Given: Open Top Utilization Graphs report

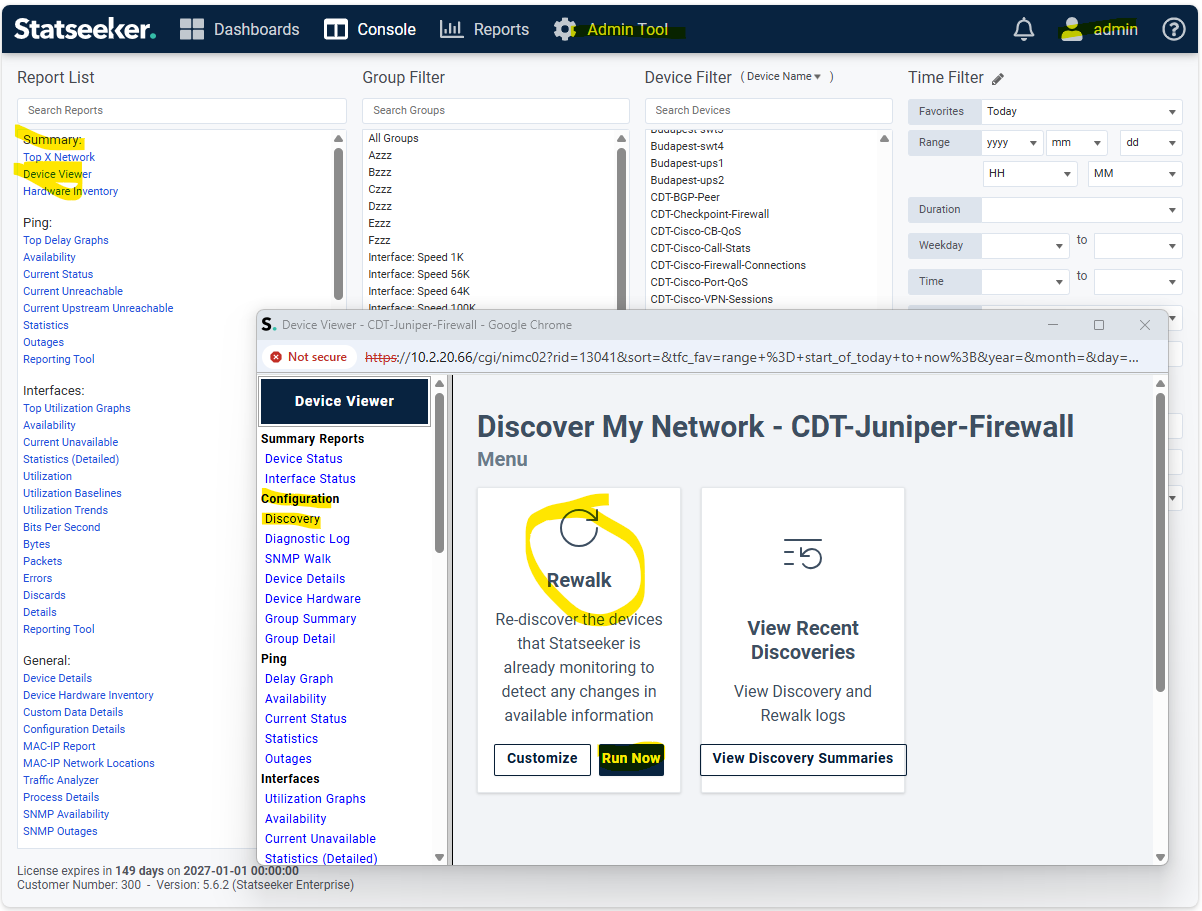Looking at the screenshot, I should pyautogui.click(x=77, y=408).
